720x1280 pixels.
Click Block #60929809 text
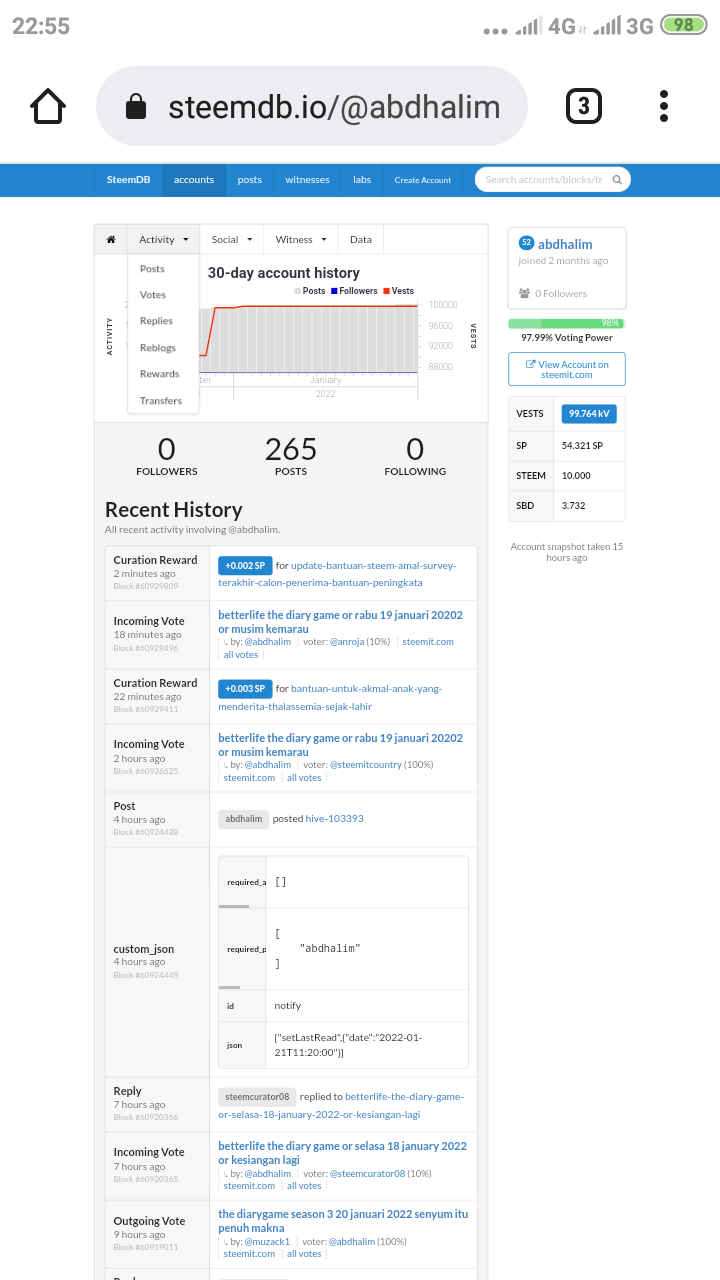pyautogui.click(x=146, y=586)
